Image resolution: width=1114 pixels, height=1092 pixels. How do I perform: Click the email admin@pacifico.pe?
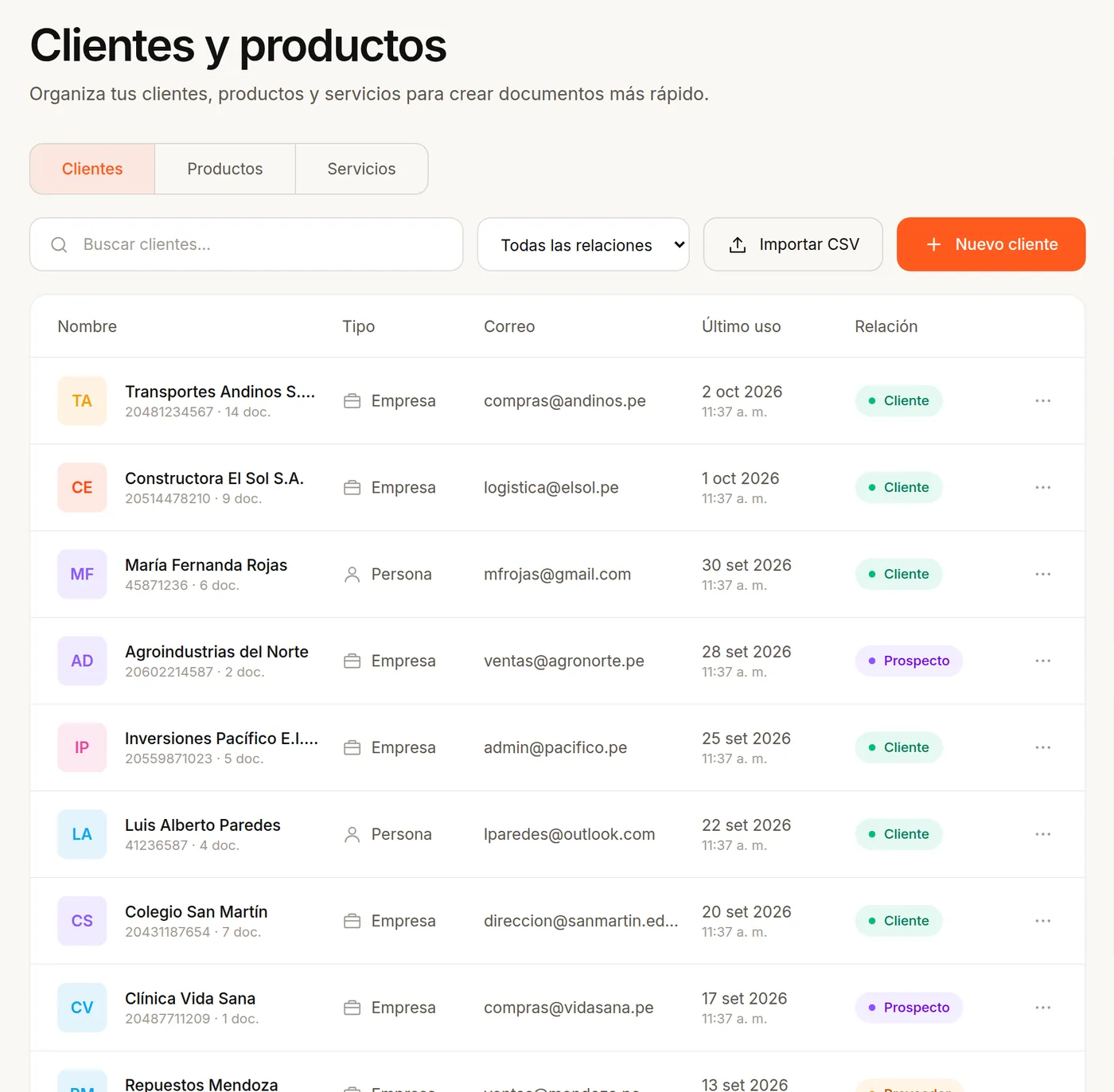[555, 748]
